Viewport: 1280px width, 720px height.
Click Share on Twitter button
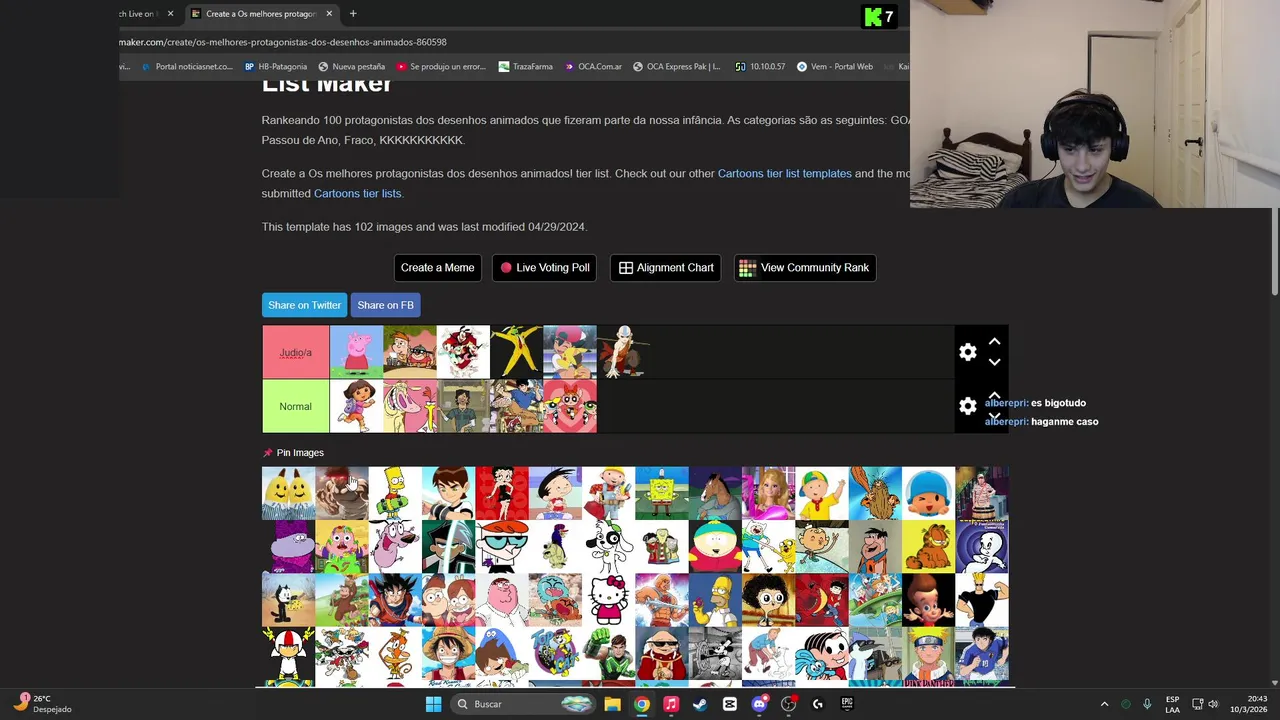click(304, 305)
